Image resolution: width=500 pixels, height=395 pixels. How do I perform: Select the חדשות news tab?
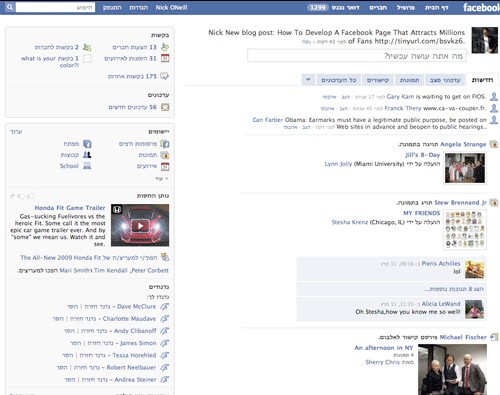[482, 80]
